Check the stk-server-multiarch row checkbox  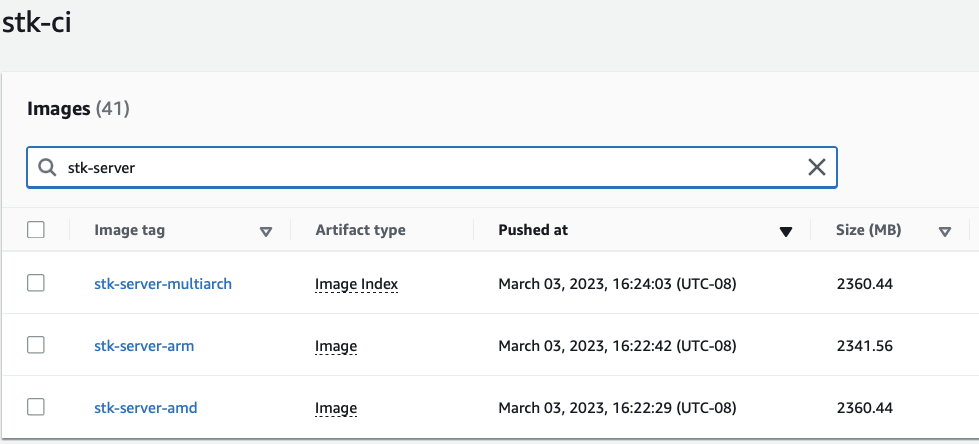pyautogui.click(x=36, y=283)
